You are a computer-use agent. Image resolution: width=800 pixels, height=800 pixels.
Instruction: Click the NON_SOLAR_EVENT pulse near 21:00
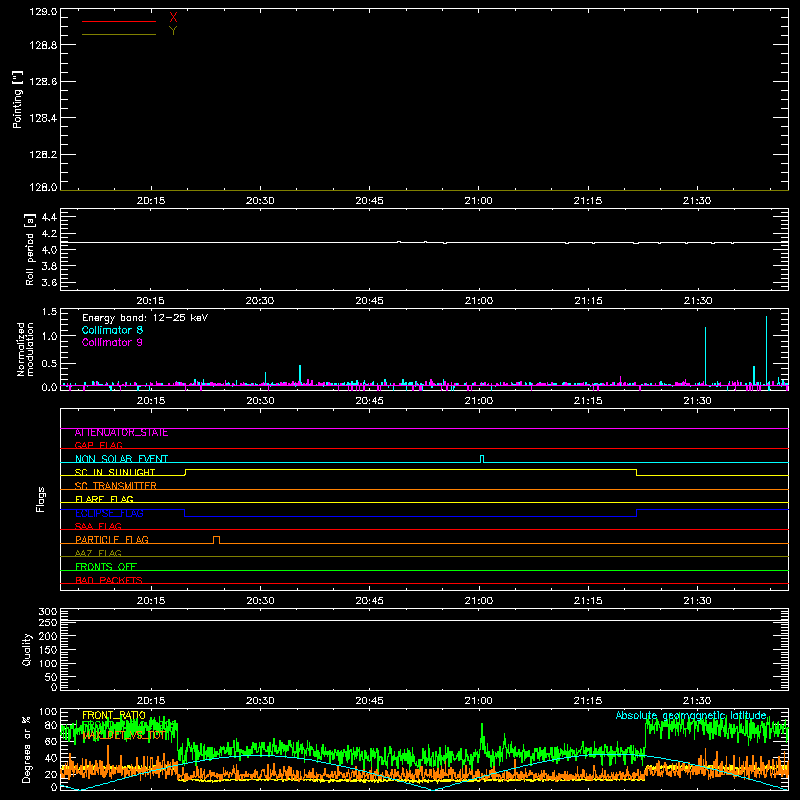482,459
